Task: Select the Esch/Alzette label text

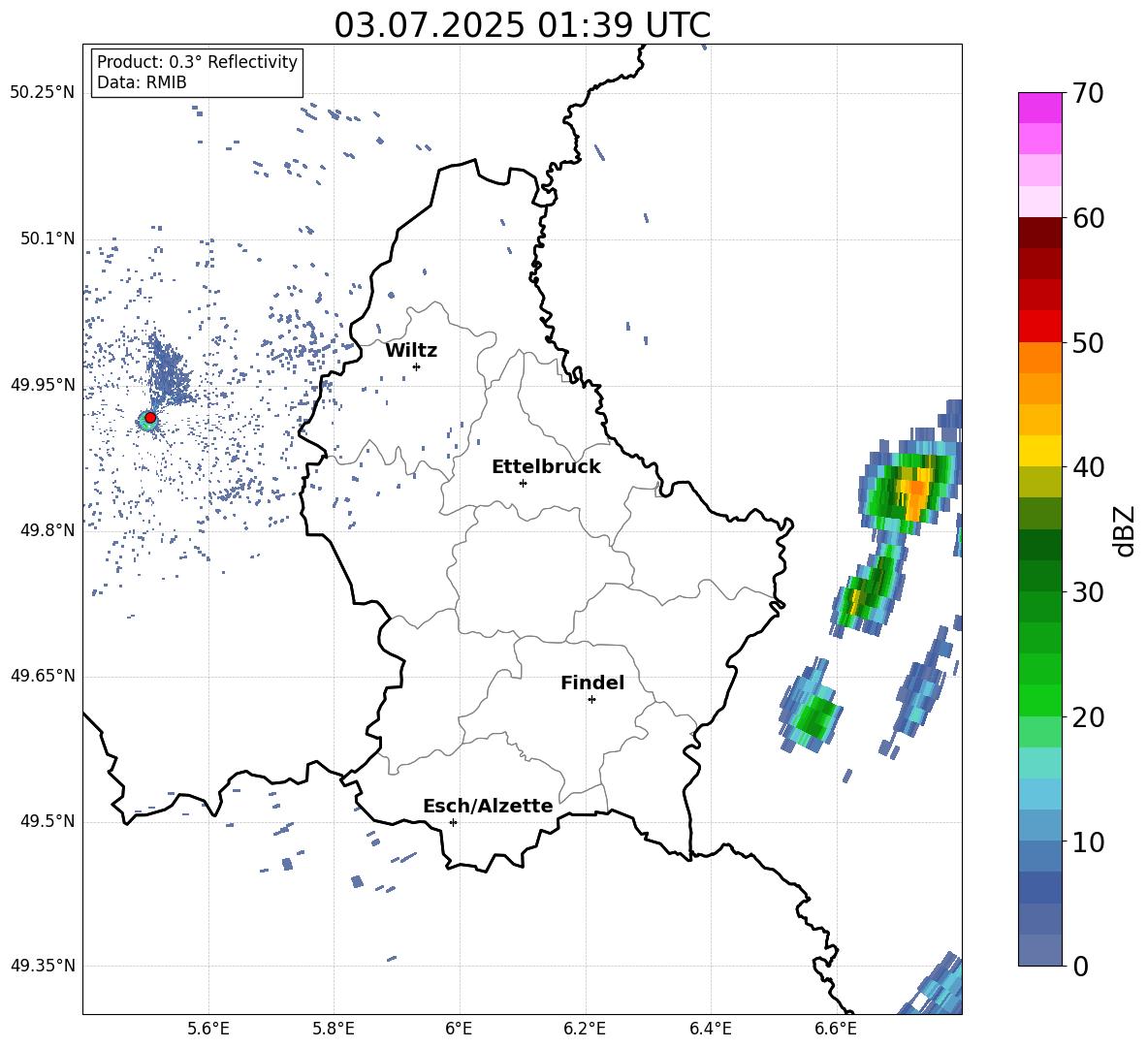Action: pos(488,806)
